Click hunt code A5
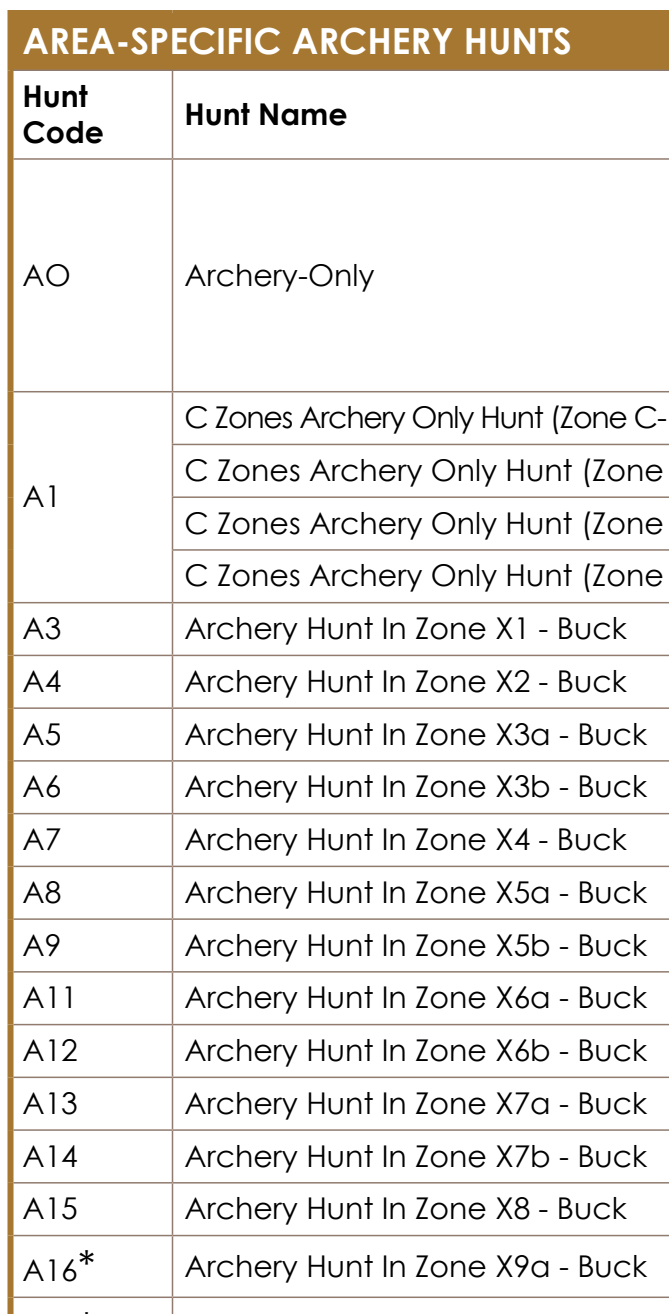 (40, 734)
